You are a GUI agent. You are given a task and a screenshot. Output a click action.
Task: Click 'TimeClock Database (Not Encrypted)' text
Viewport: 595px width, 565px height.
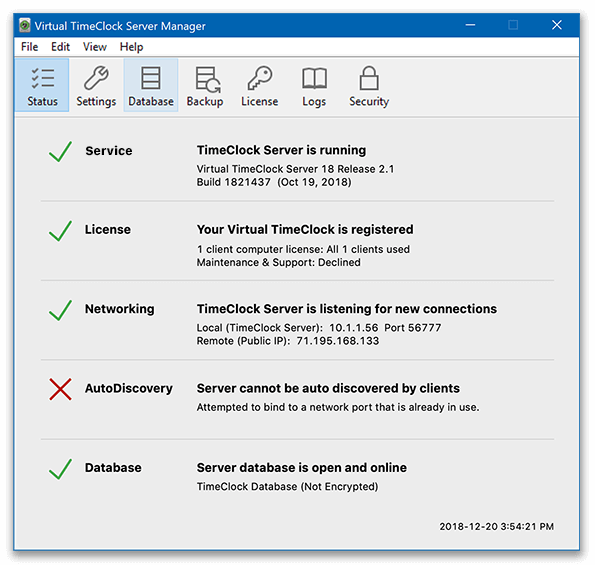pyautogui.click(x=287, y=486)
